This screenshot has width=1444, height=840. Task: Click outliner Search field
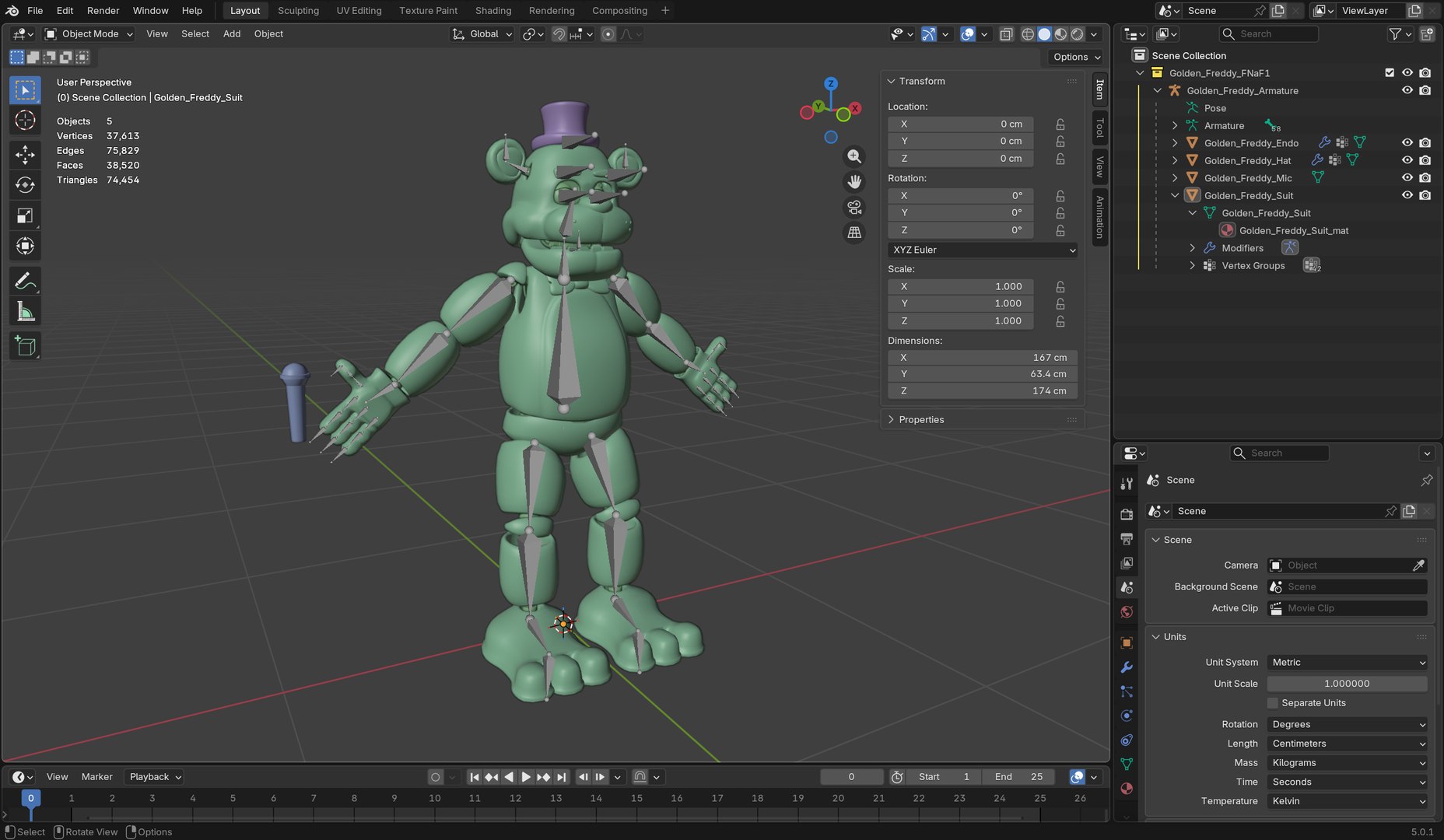click(1269, 34)
